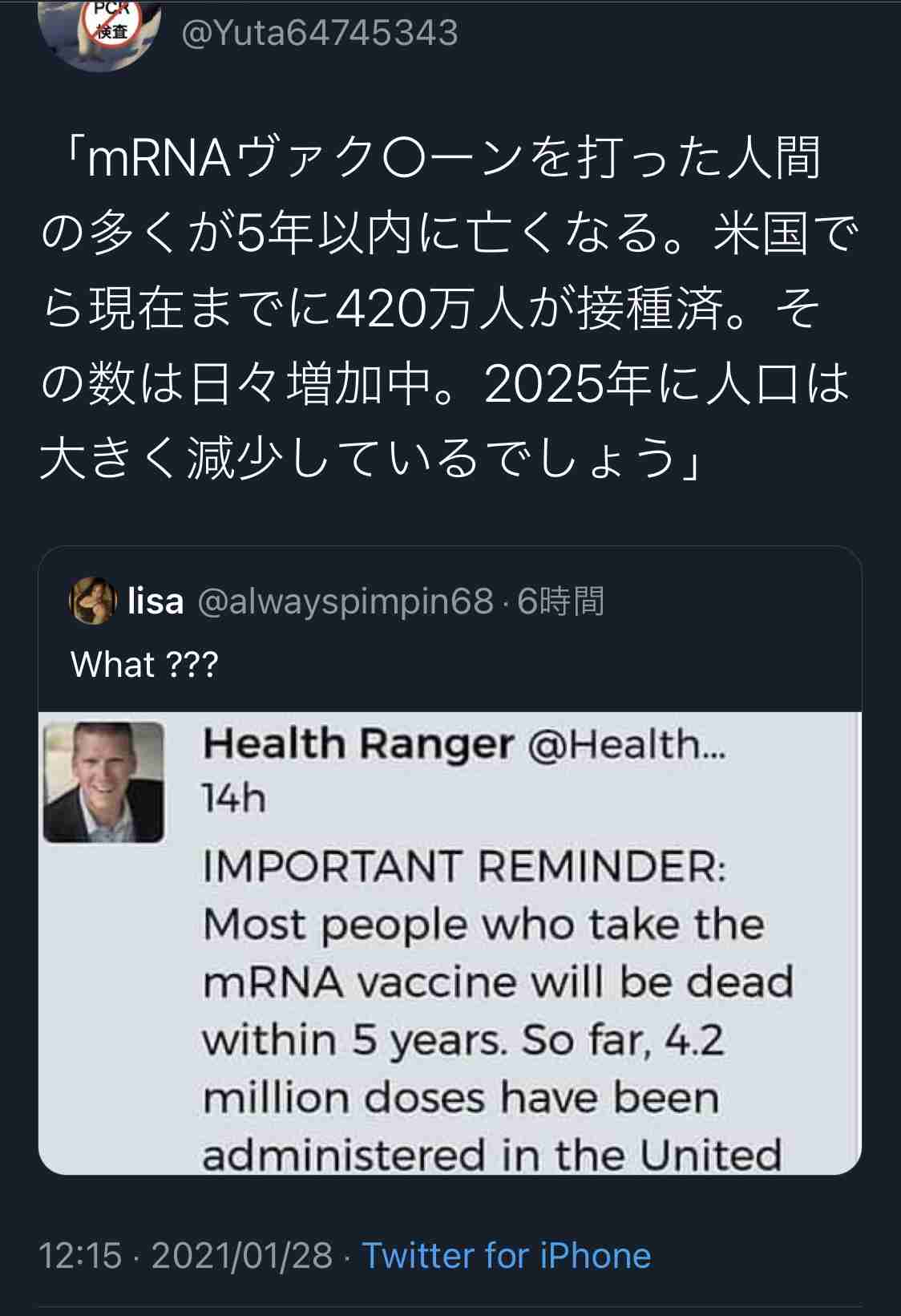Click the Health Ranger avatar thumbnail
The image size is (901, 1316).
(x=104, y=782)
